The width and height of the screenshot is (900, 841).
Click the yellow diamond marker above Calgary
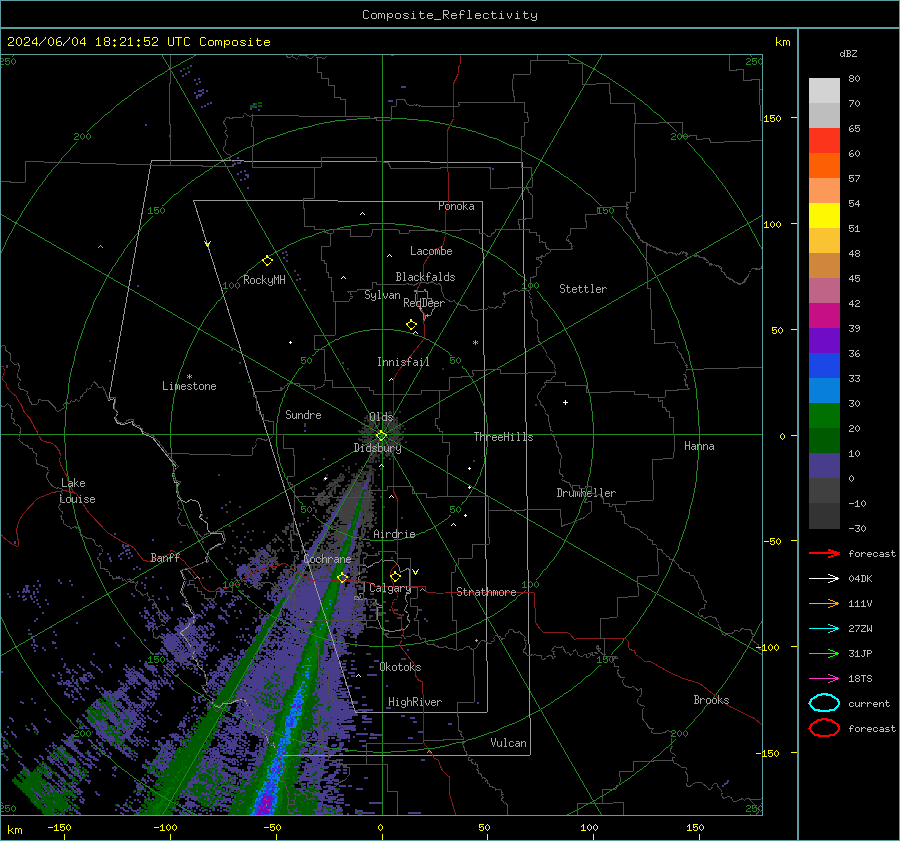pyautogui.click(x=395, y=576)
